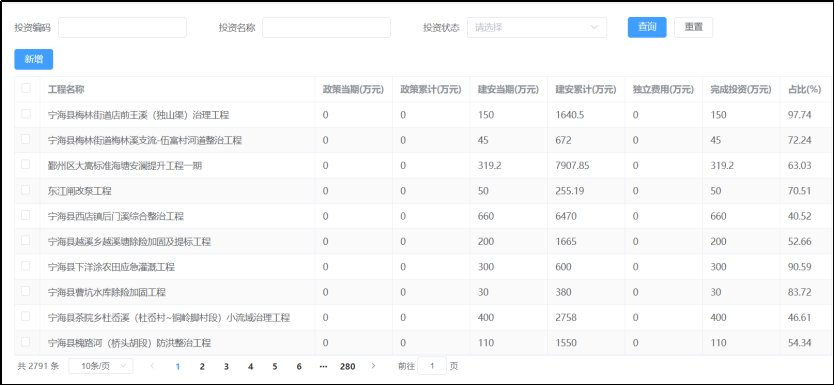The height and width of the screenshot is (385, 834).
Task: Select checkbox for 宁海县曹坑水库除险加固工程
Action: click(26, 291)
